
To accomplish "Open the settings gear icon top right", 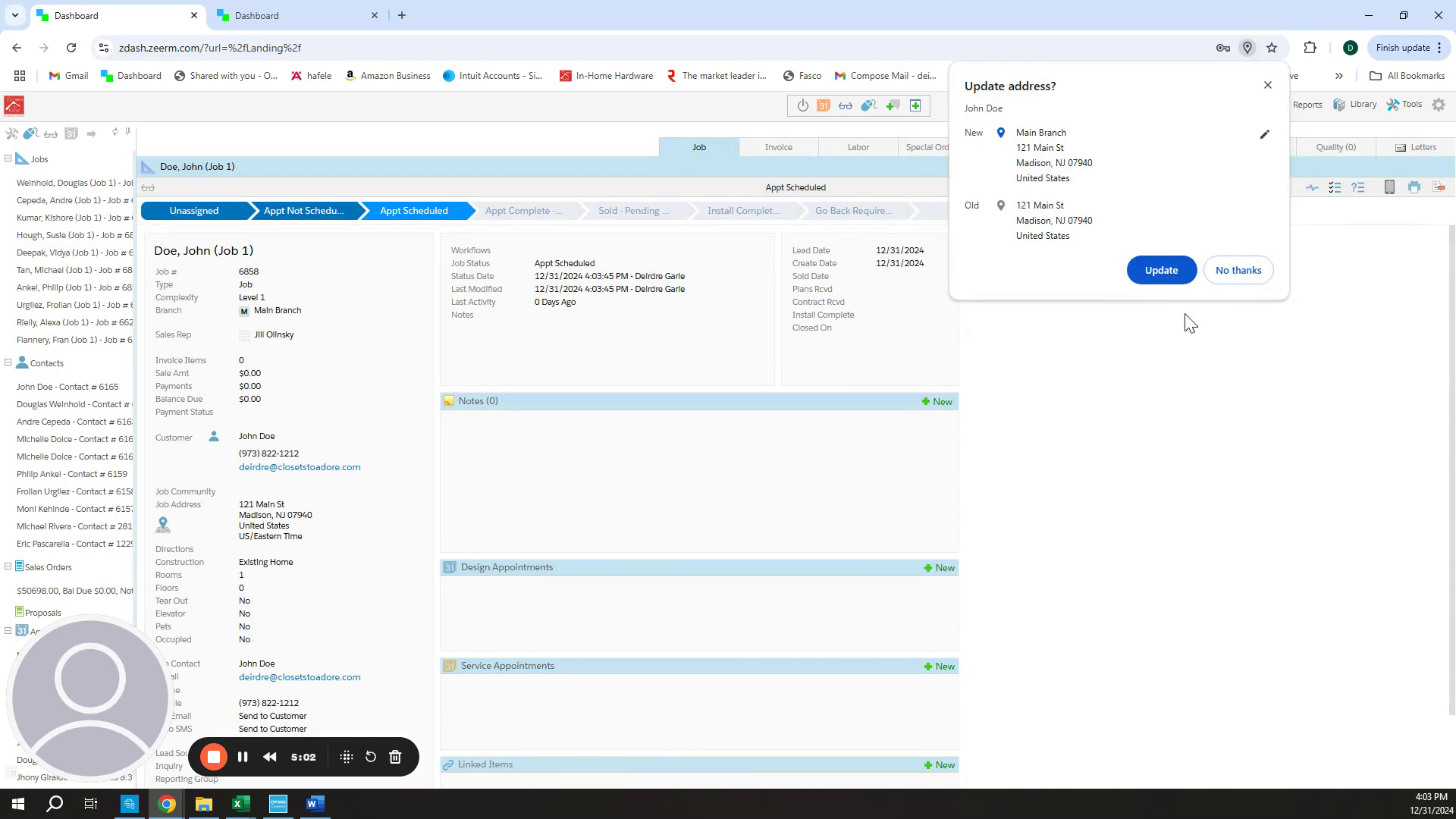I will [x=1439, y=105].
